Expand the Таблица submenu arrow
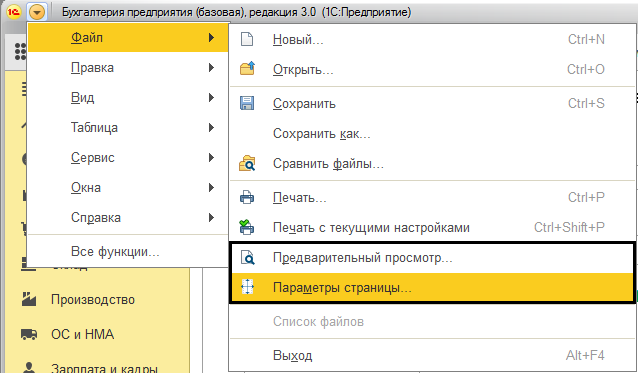The width and height of the screenshot is (638, 373). point(211,128)
